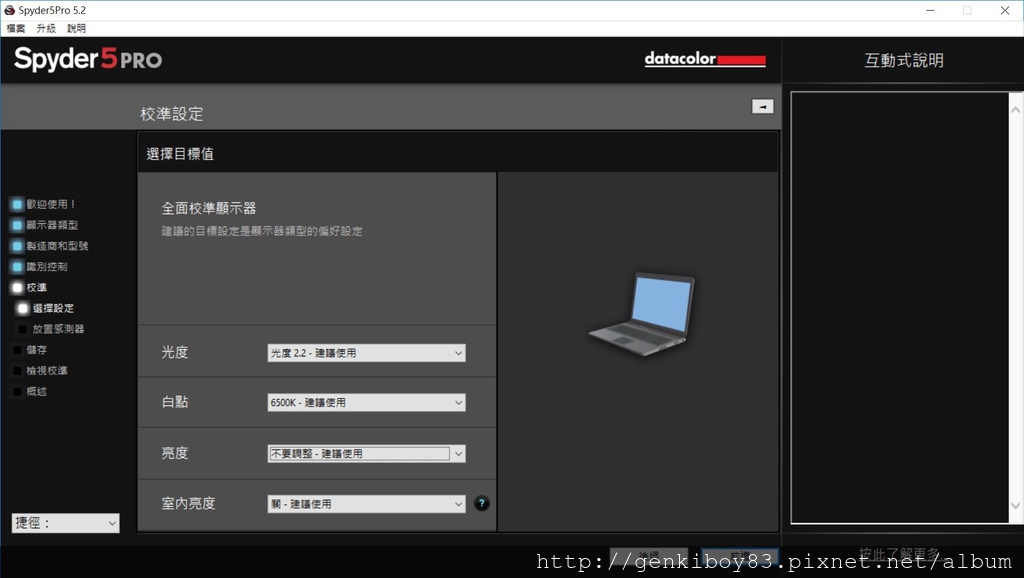The height and width of the screenshot is (578, 1024).
Task: Click the 建議的目標設定 description line
Action: [x=262, y=231]
